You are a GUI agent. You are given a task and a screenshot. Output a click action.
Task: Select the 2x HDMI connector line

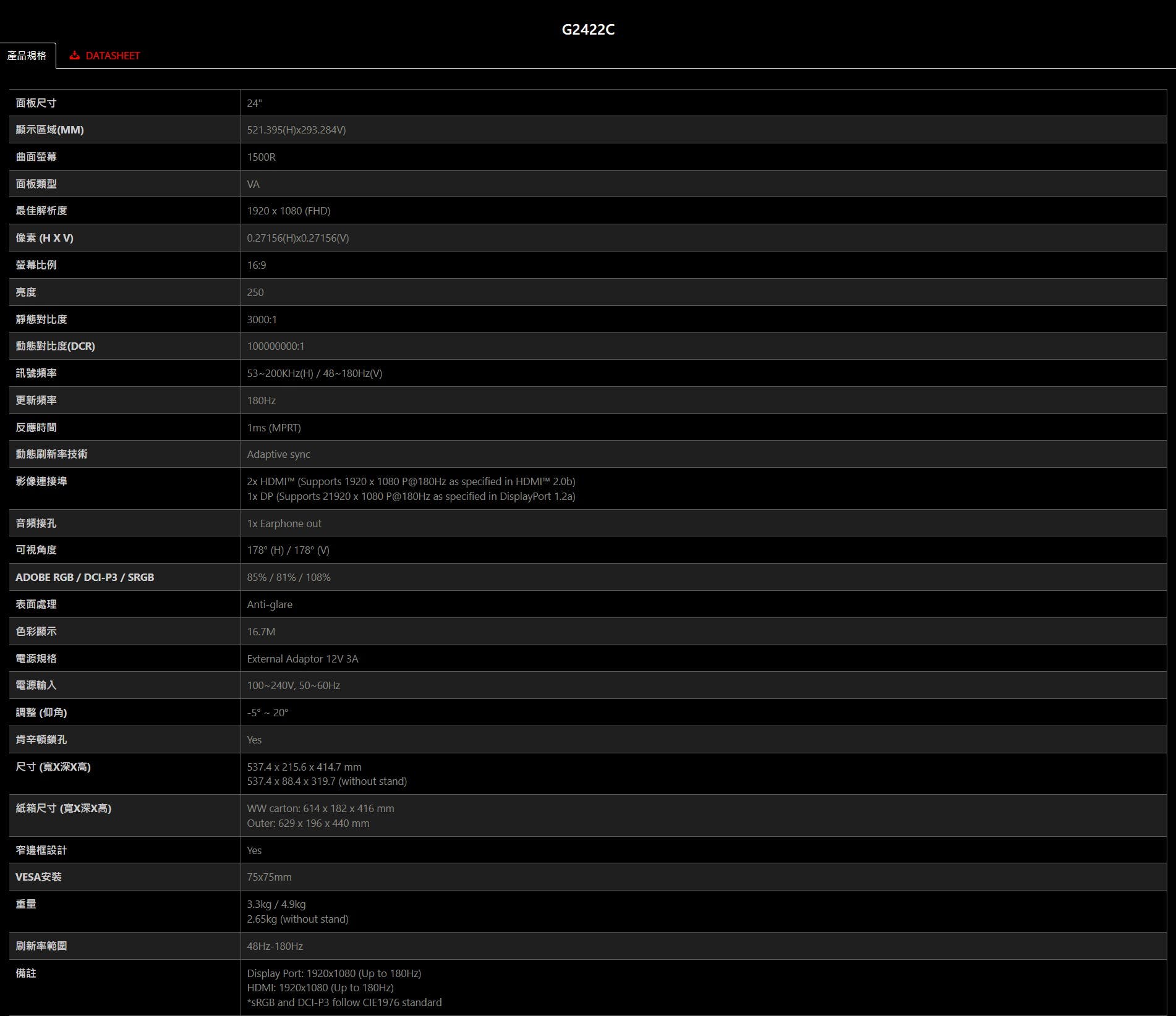tap(411, 481)
